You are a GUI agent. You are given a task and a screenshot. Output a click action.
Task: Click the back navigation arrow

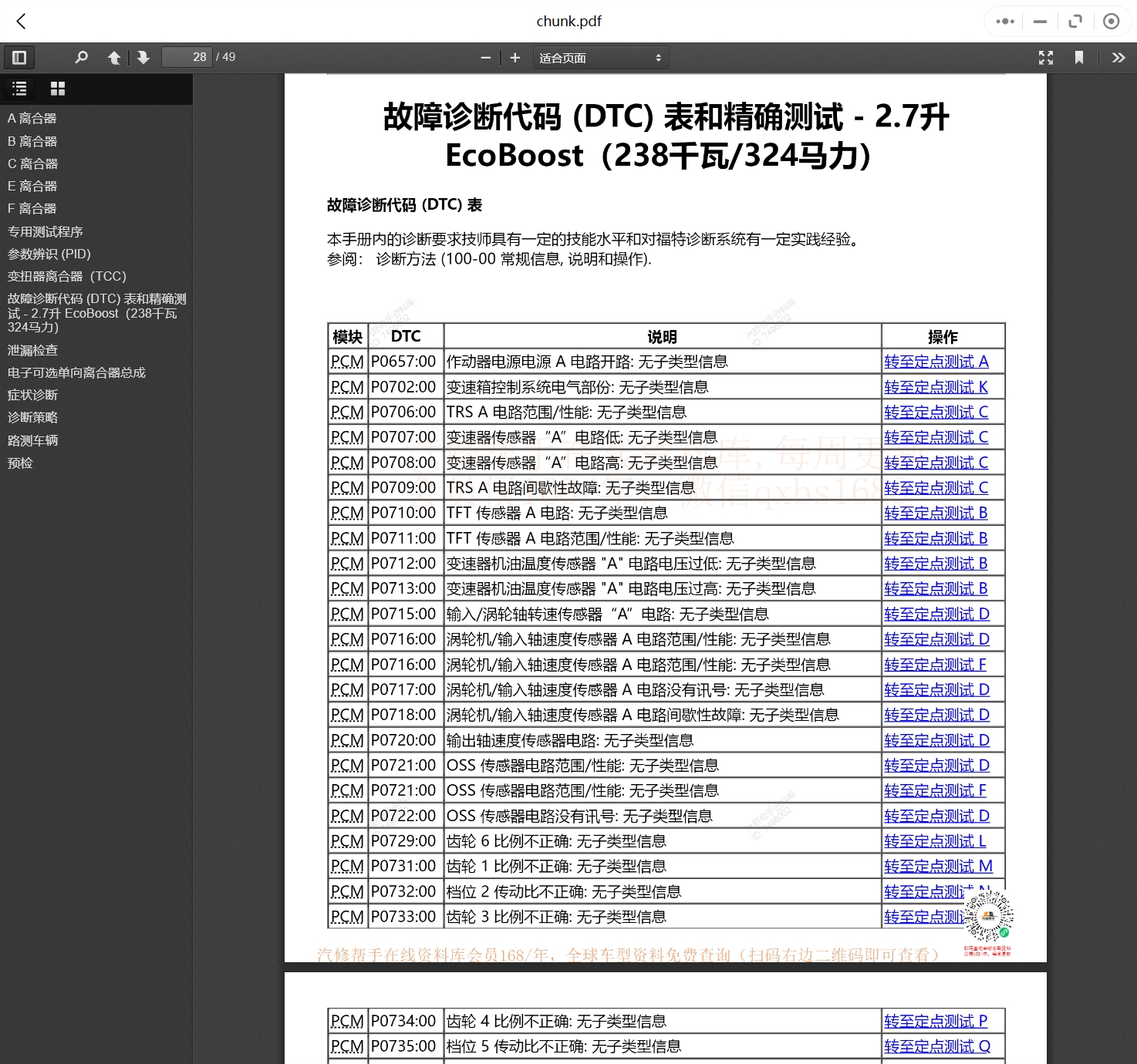[x=21, y=21]
